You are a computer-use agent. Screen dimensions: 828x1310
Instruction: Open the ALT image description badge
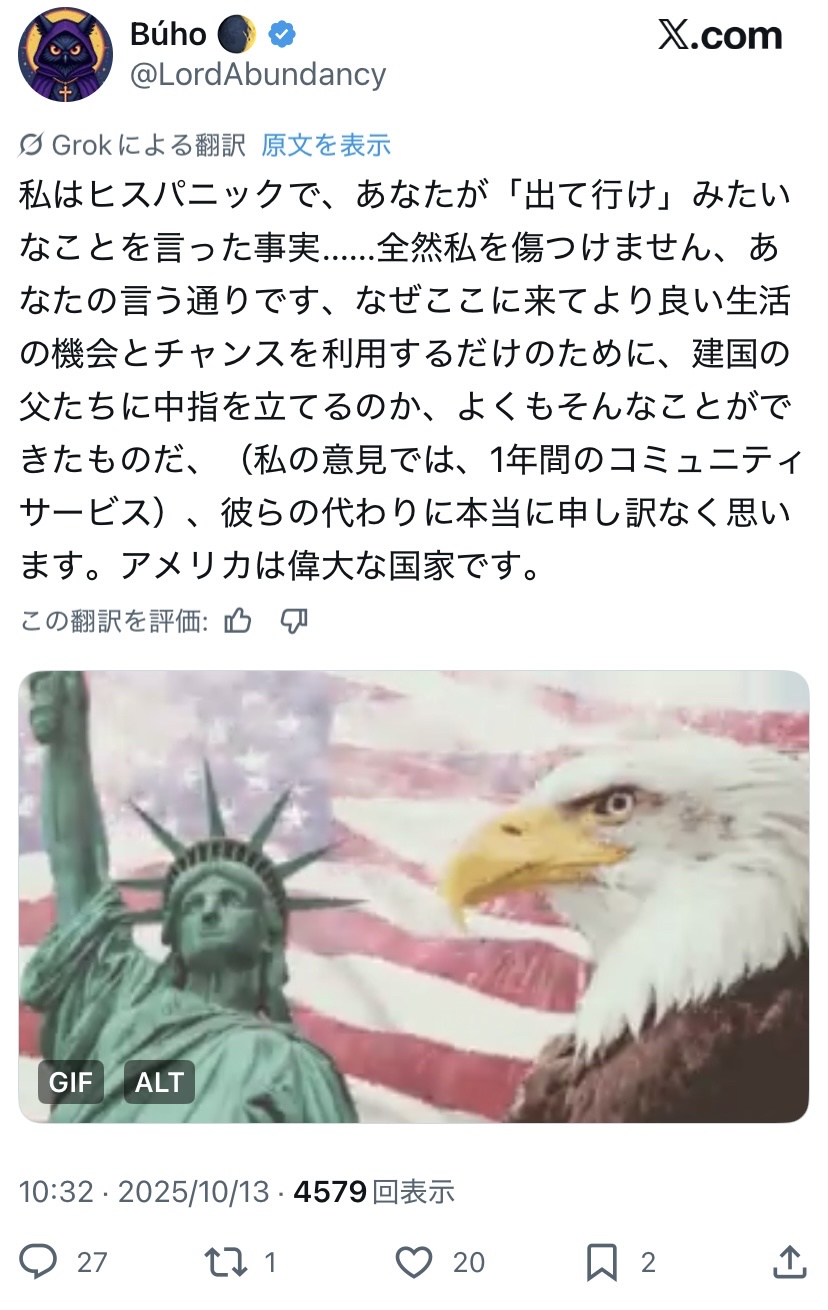pyautogui.click(x=159, y=1082)
